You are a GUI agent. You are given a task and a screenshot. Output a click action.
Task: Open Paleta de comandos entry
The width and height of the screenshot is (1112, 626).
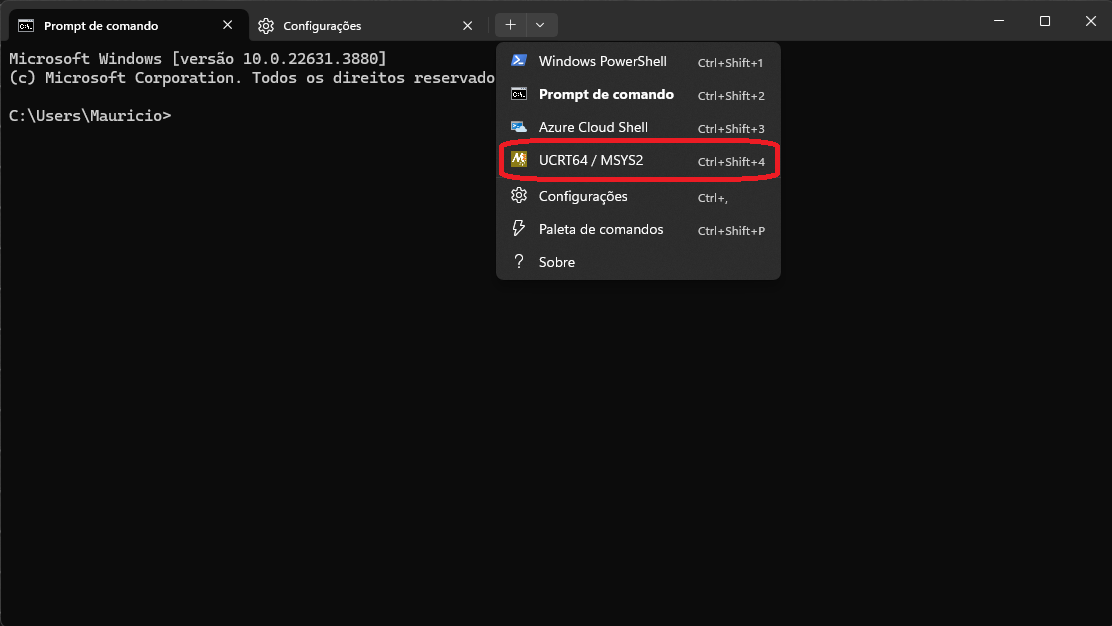pyautogui.click(x=600, y=229)
